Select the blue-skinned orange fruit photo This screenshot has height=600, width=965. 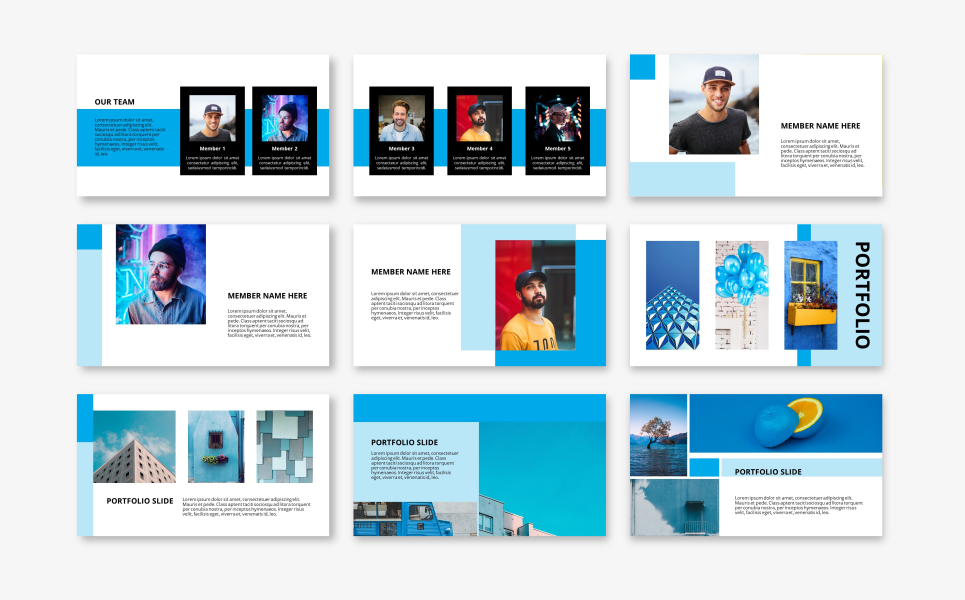[x=785, y=416]
